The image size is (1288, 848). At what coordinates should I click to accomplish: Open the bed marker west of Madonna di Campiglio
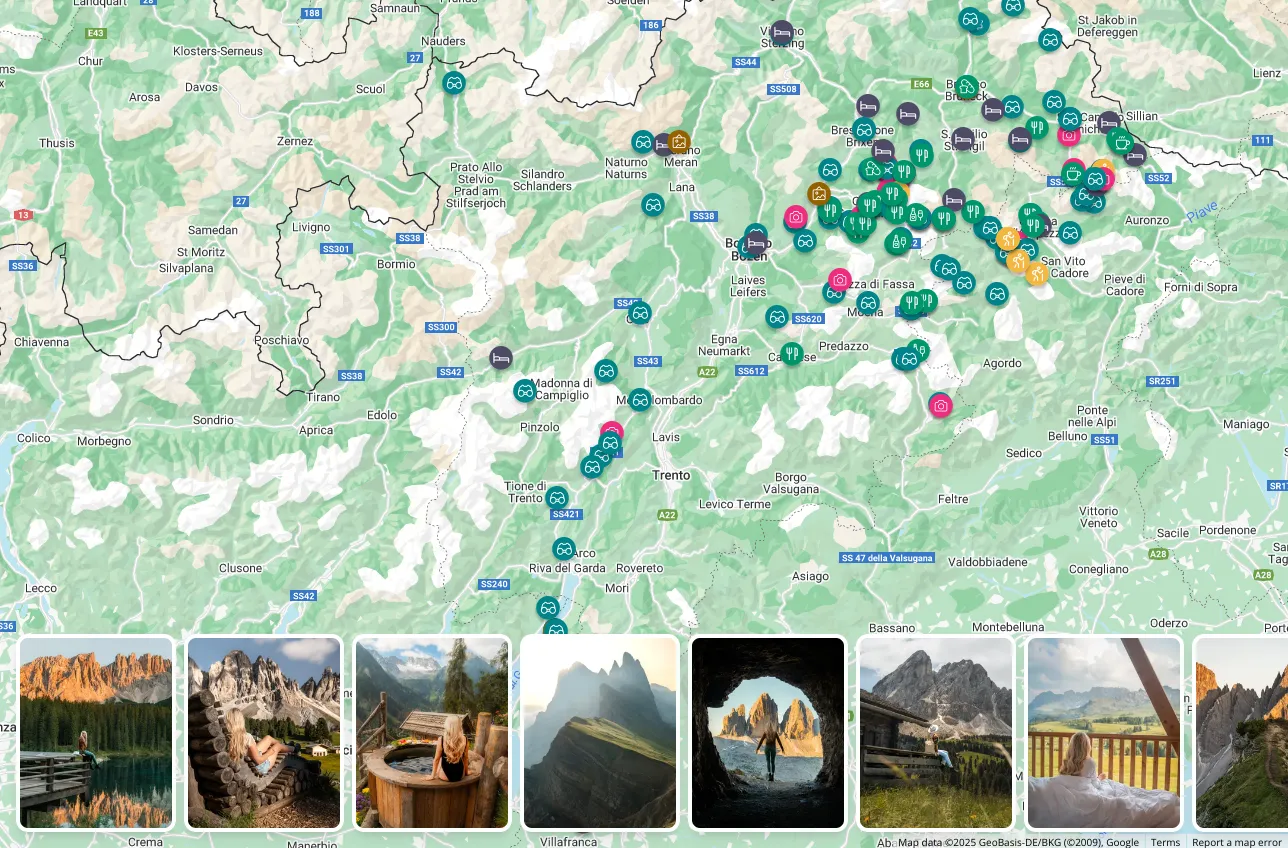point(501,357)
